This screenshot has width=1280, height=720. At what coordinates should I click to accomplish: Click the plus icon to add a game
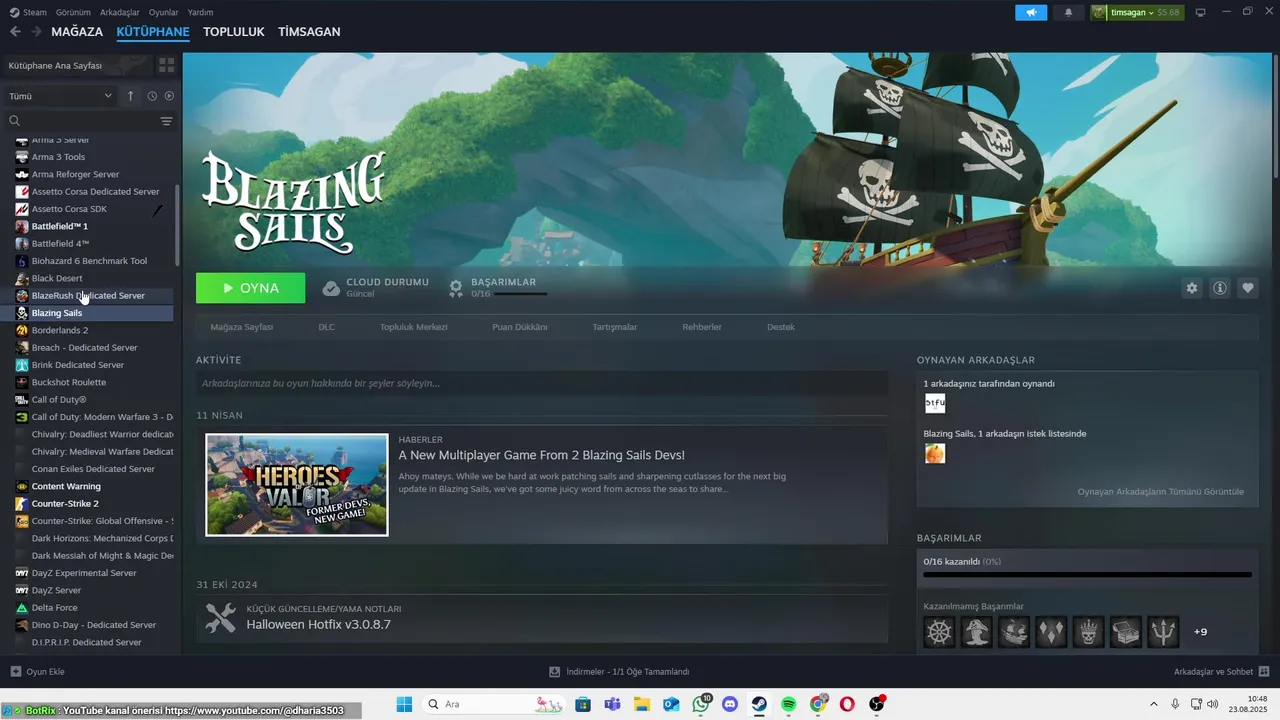(15, 672)
